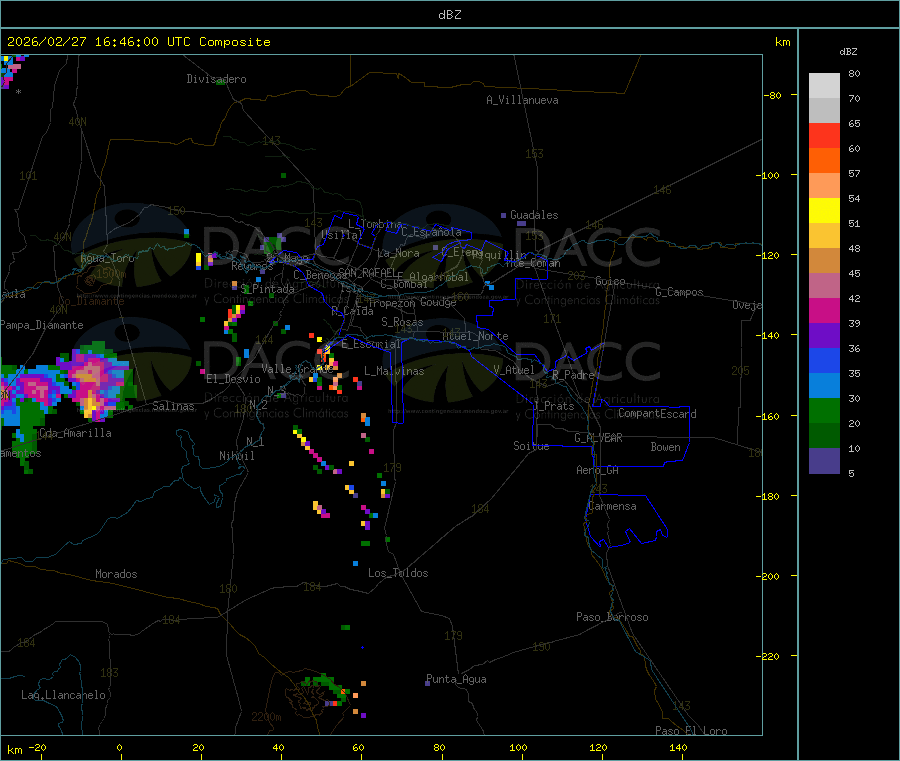Click the 'dBZ' heading above the color legend
This screenshot has height=761, width=900.
pyautogui.click(x=848, y=52)
